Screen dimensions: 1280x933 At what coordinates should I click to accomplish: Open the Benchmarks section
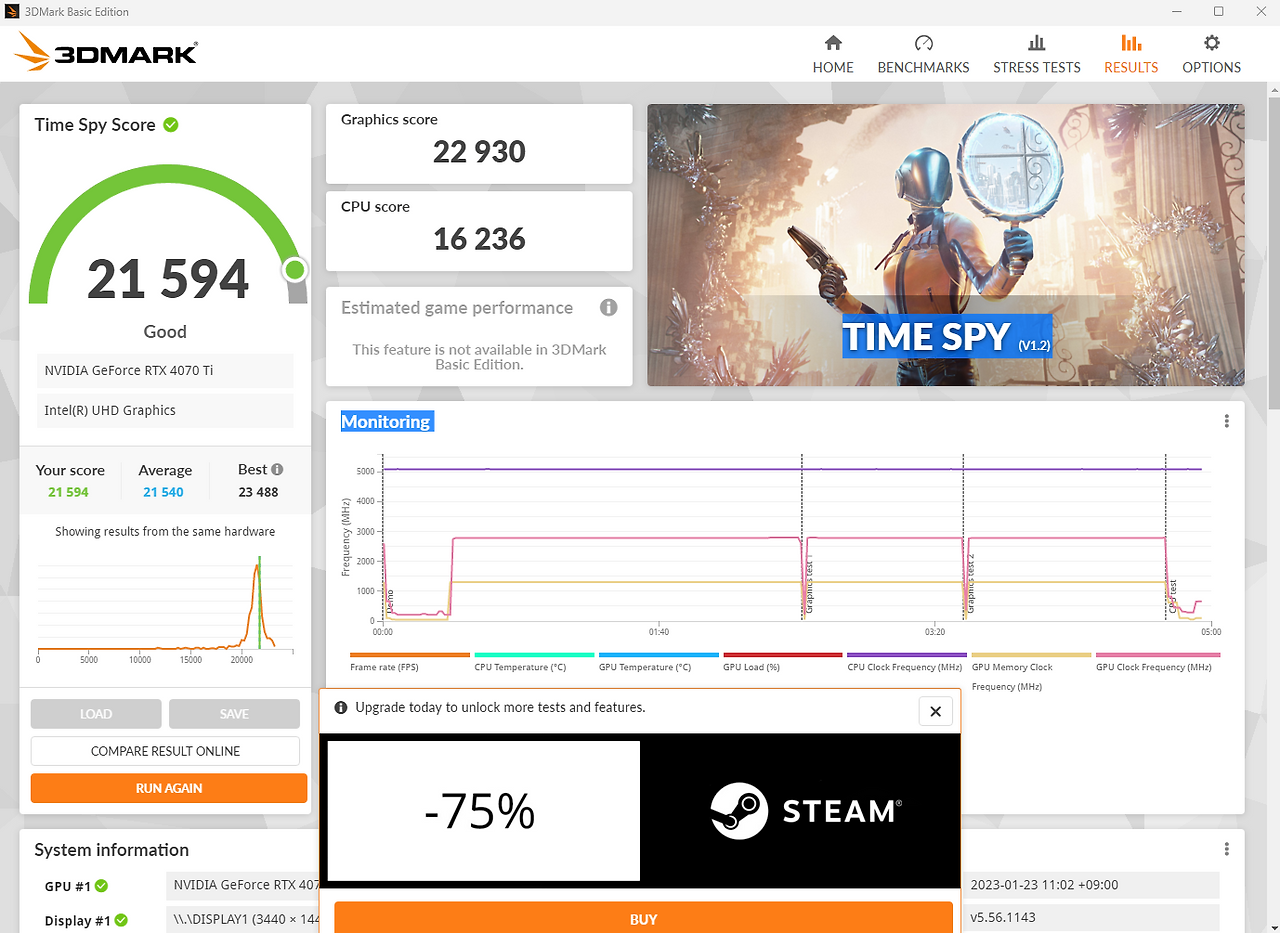coord(923,55)
